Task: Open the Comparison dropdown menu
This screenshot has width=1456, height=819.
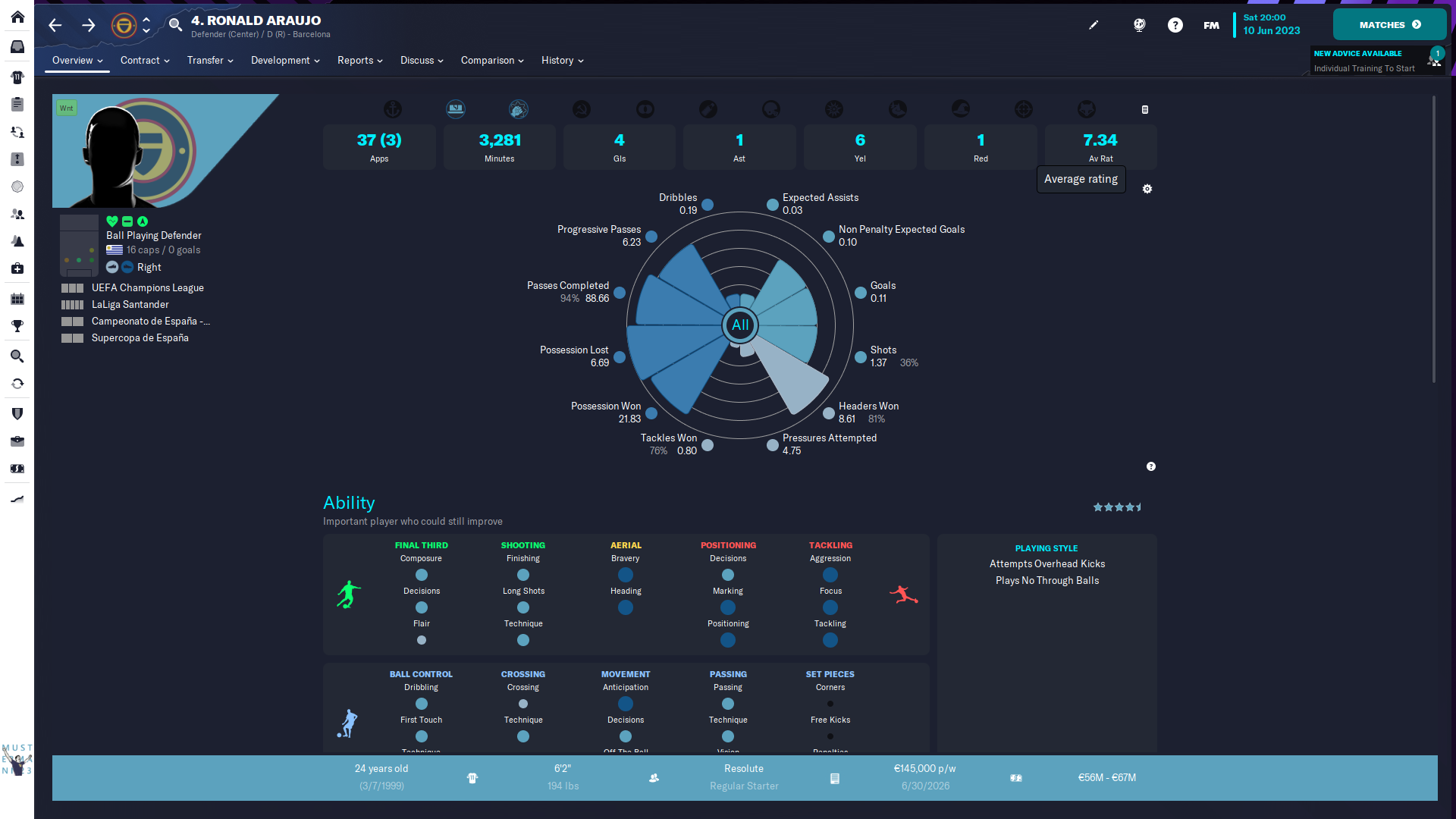Action: tap(492, 61)
